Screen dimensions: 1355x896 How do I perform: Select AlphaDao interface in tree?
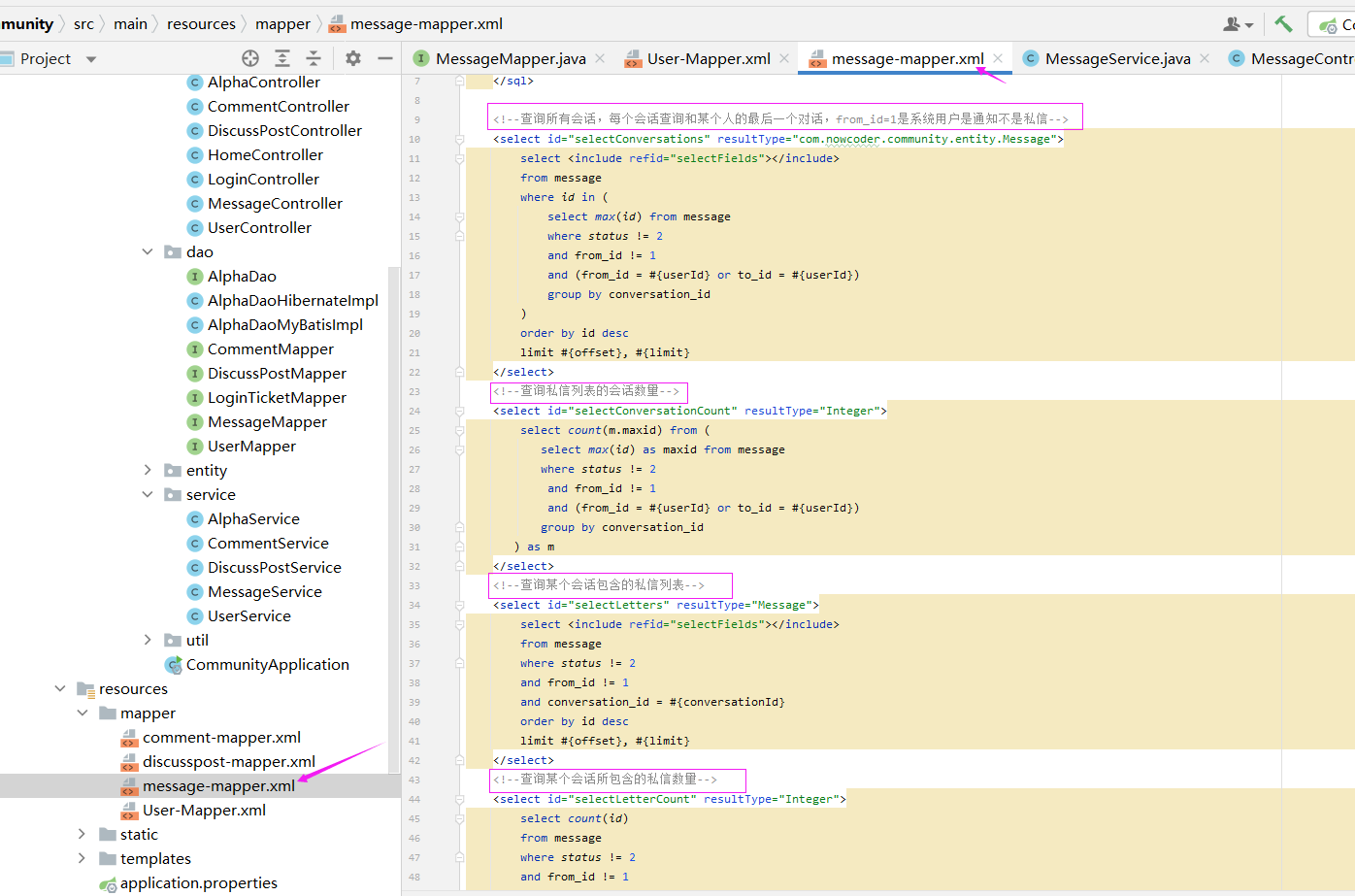pyautogui.click(x=242, y=276)
